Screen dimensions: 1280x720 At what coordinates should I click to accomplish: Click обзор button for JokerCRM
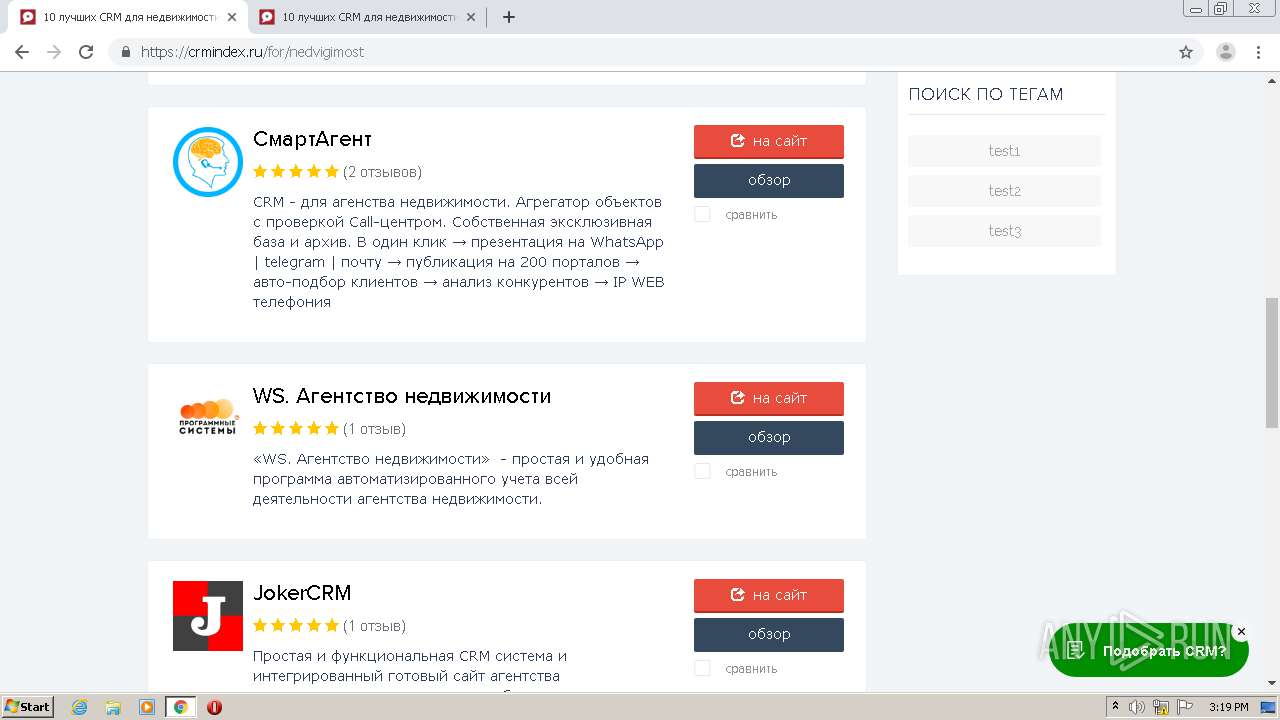tap(769, 634)
